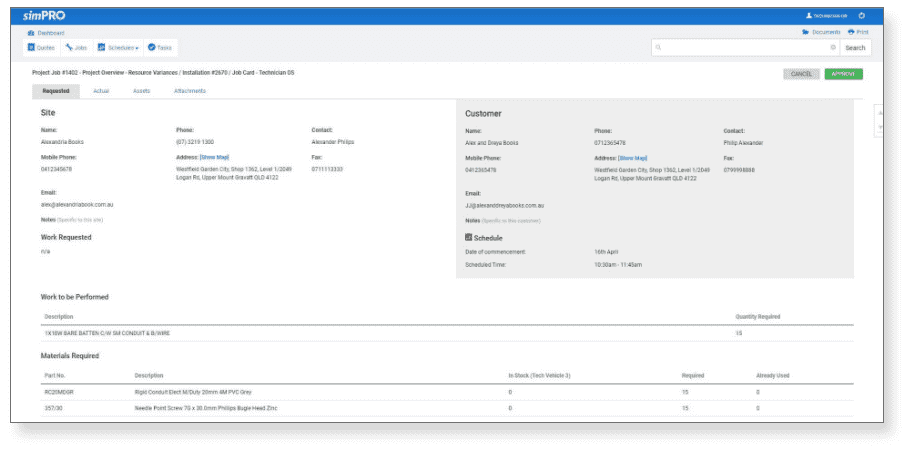
Task: Click the green APPROVE button
Action: click(x=843, y=74)
